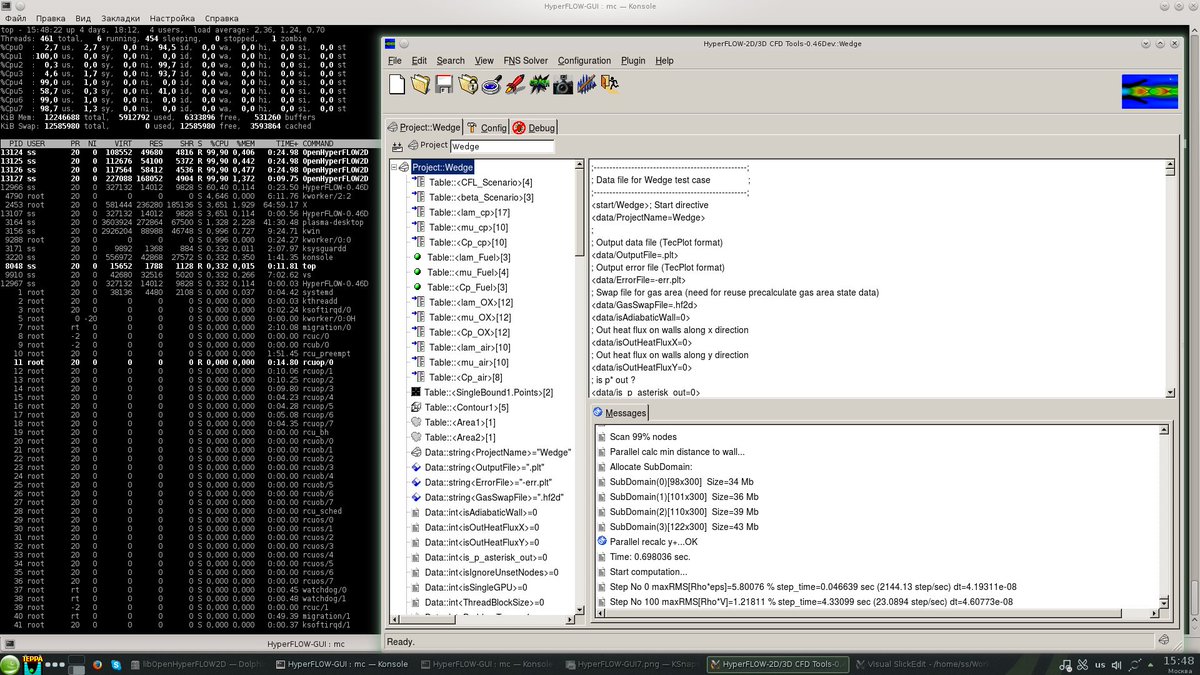Switch to the Debug tab
Screen dimensions: 1200x675
536,127
